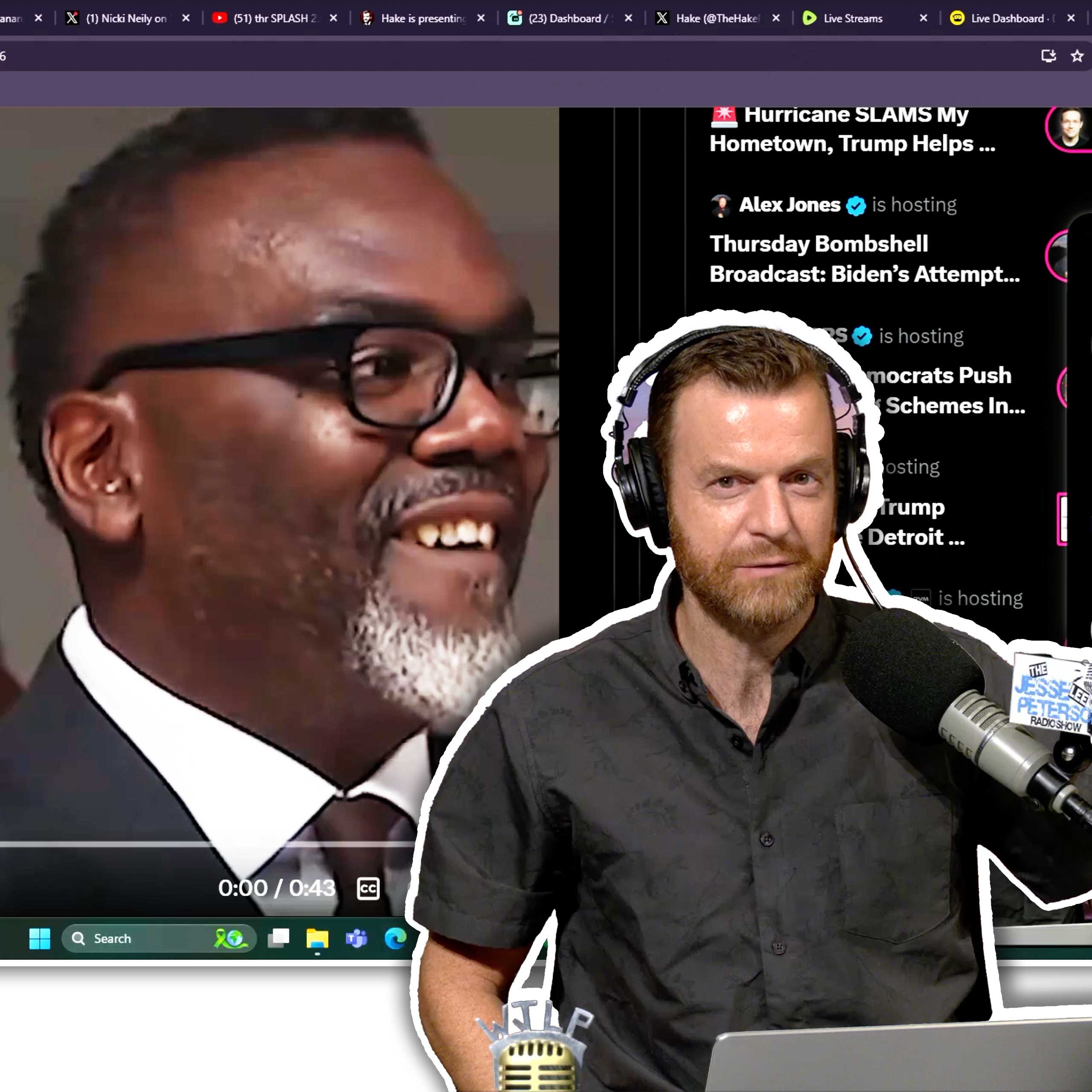Click the Alex Jones host name
Screen dimensions: 1092x1092
click(x=789, y=205)
